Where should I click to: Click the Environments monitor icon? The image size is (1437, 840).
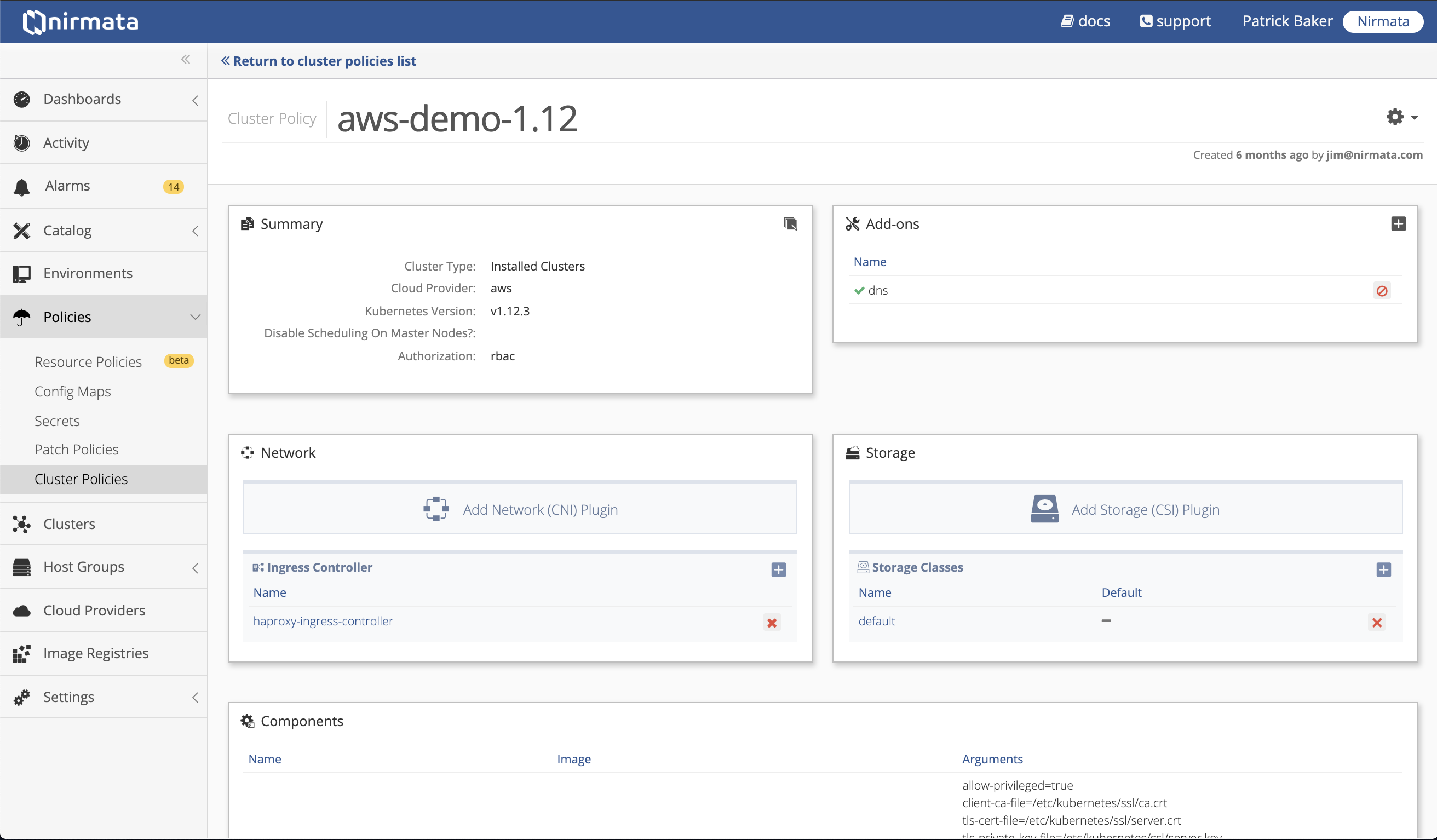click(x=22, y=274)
